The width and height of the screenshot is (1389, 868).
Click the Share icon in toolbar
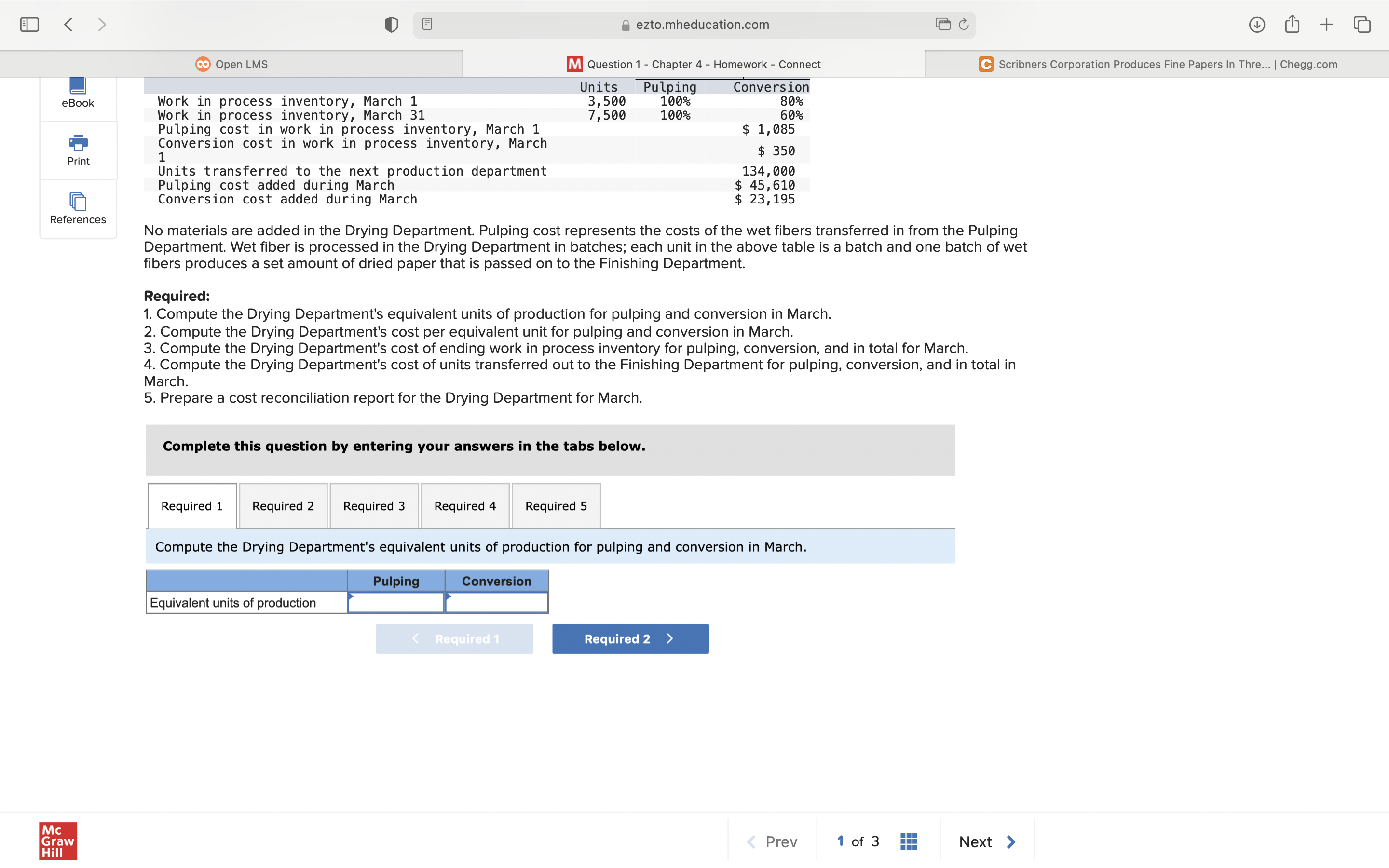click(x=1292, y=24)
